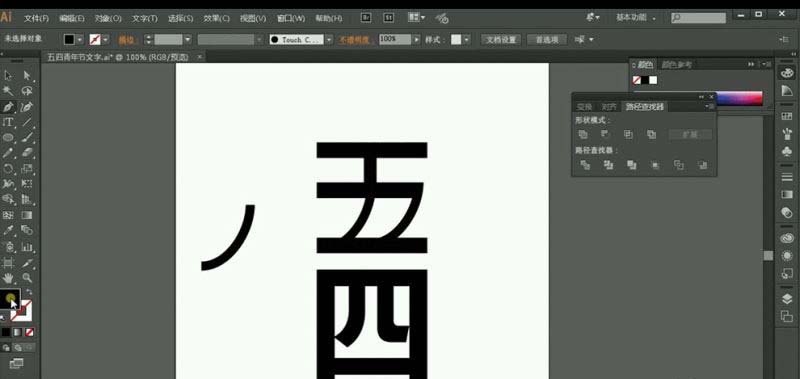The height and width of the screenshot is (379, 800).
Task: Open the Color panel palette icon in dock
Action: click(x=787, y=73)
